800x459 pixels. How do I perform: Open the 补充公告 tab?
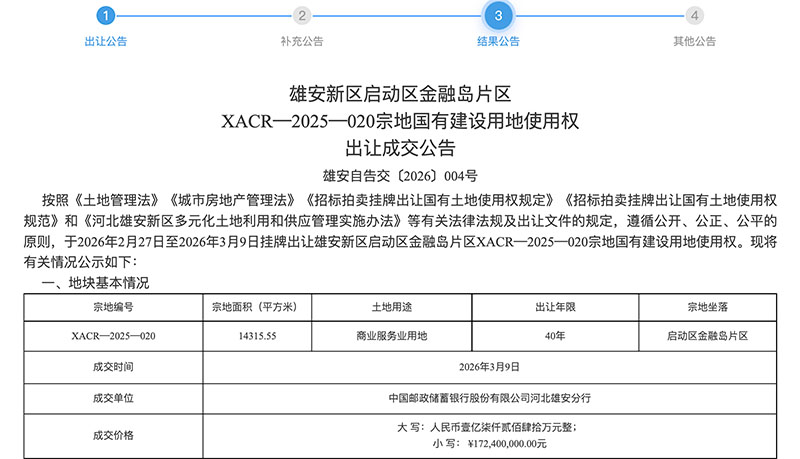(x=302, y=42)
